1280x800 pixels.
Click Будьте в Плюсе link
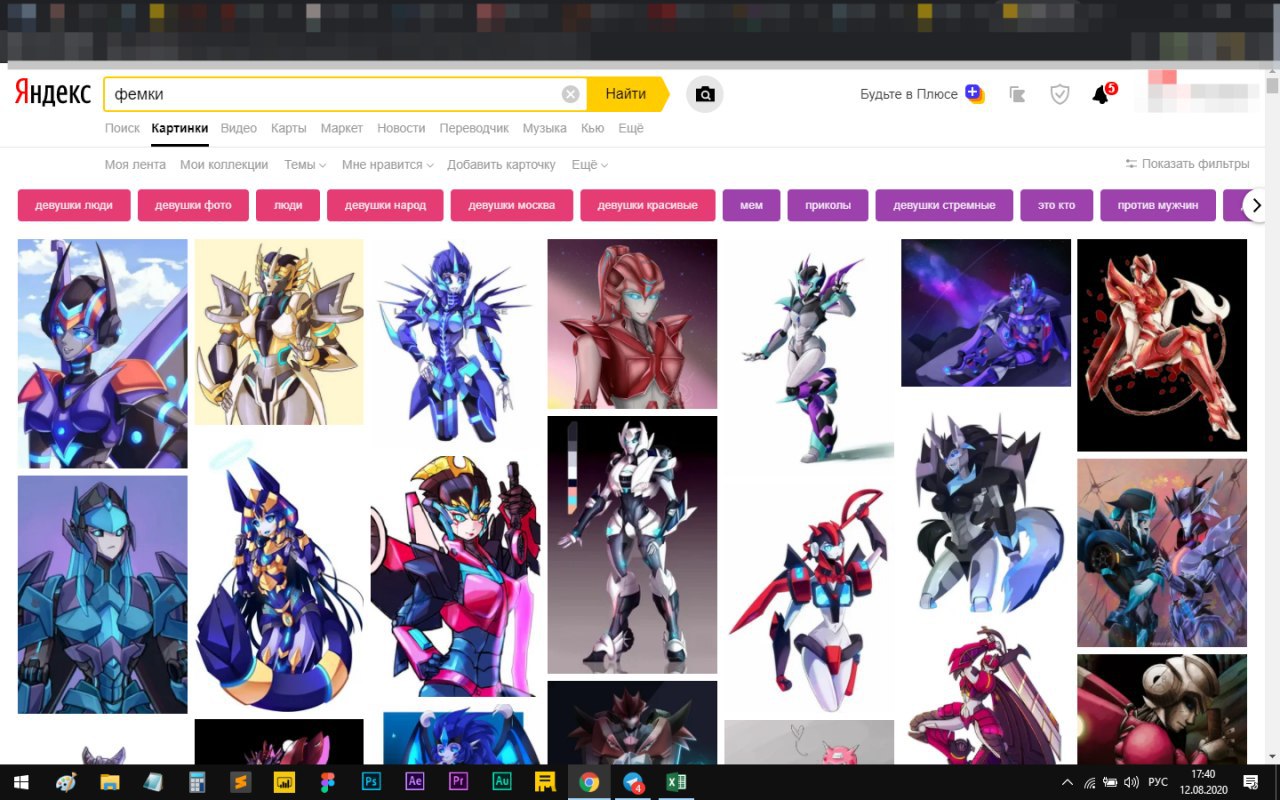[909, 94]
